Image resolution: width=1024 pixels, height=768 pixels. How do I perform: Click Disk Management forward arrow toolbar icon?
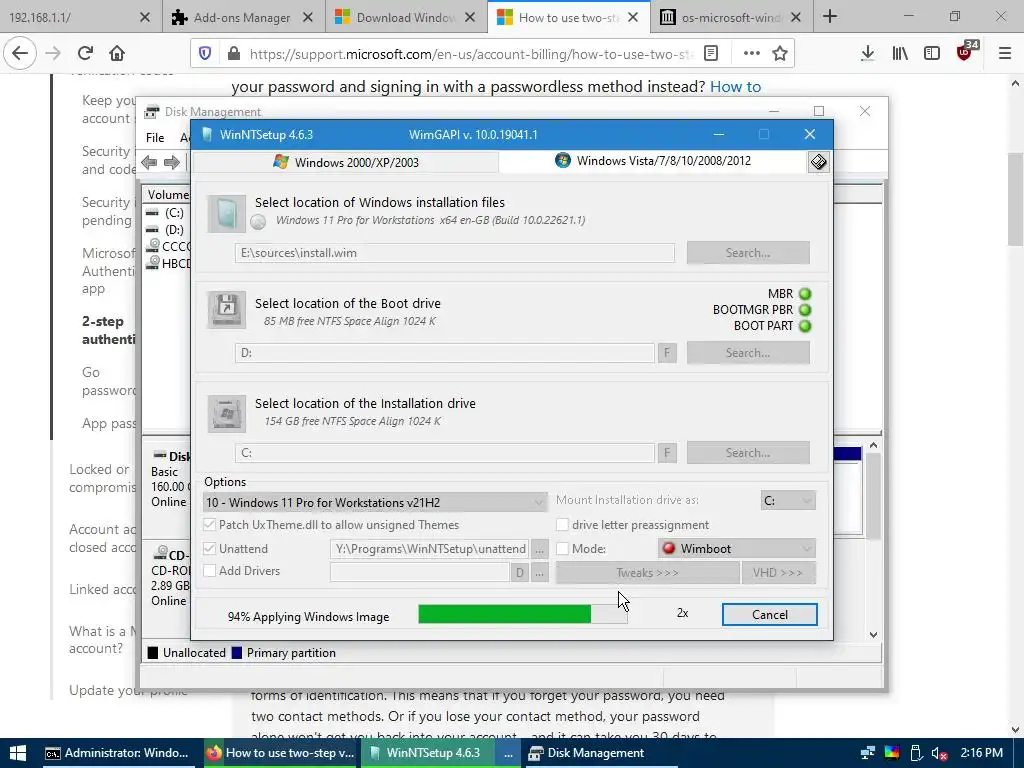pyautogui.click(x=172, y=163)
